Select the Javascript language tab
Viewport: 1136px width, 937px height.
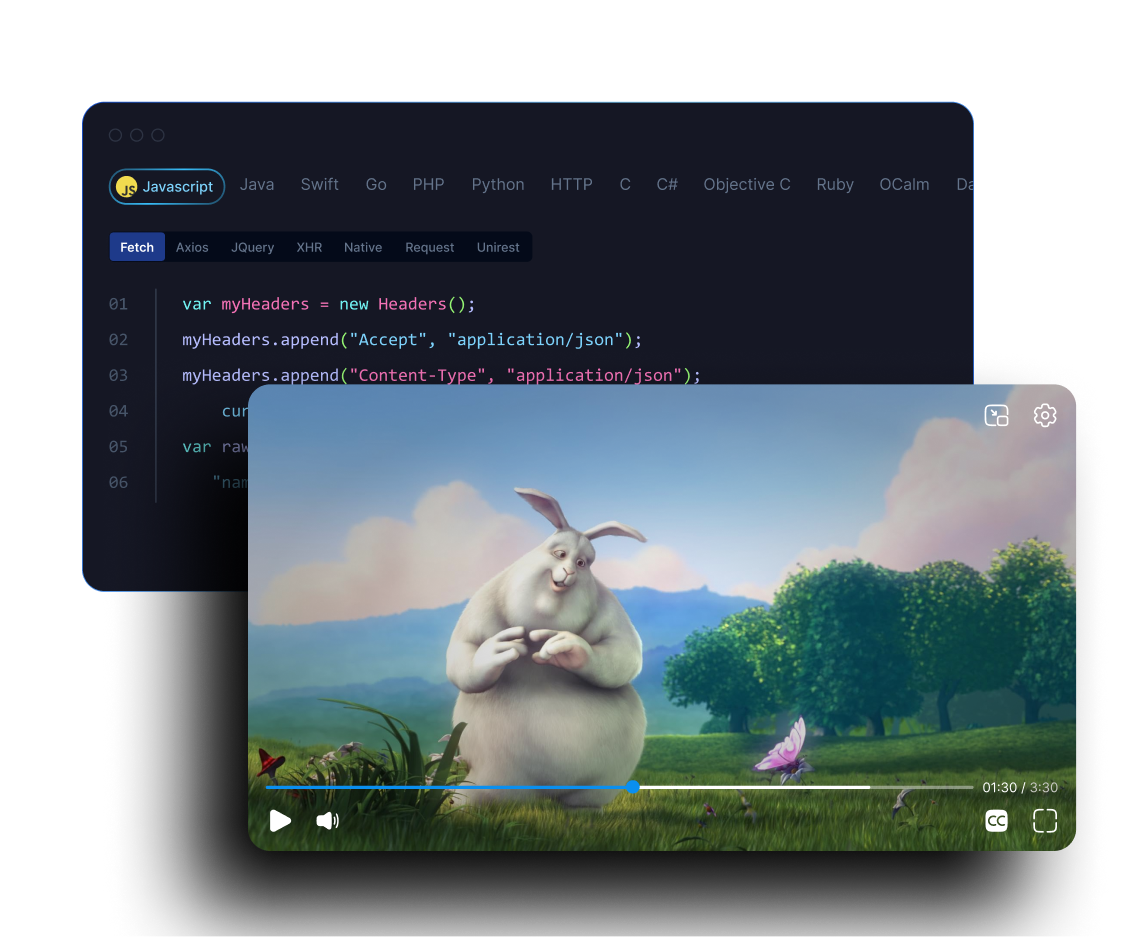tap(167, 186)
